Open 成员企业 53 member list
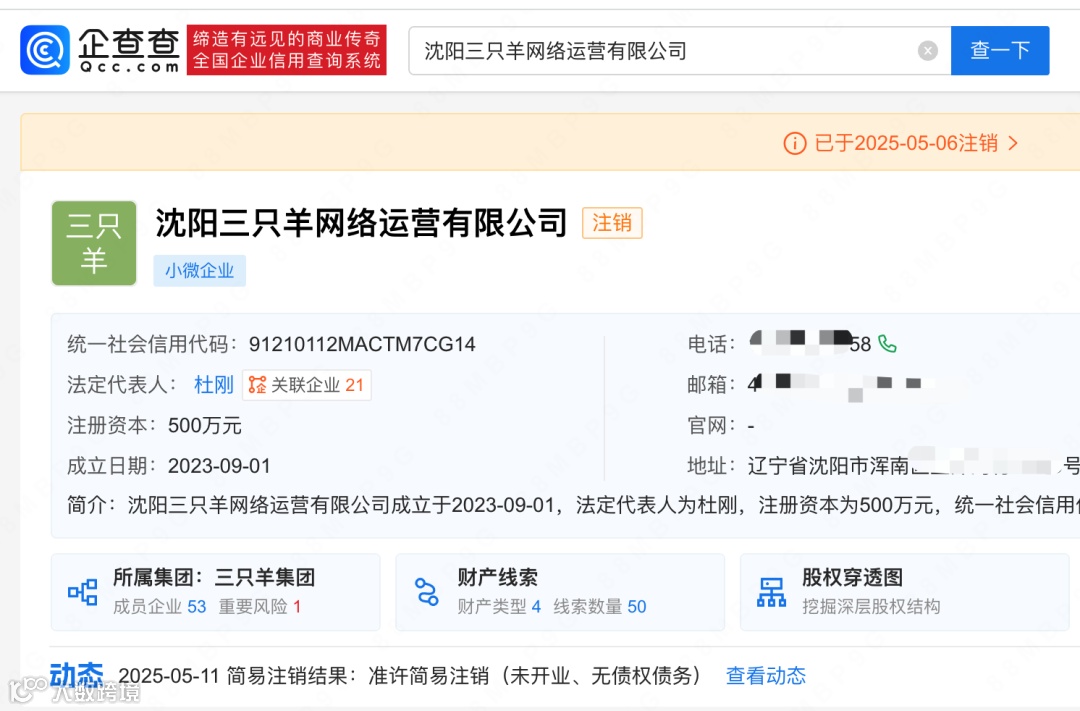This screenshot has width=1080, height=711. coord(160,606)
